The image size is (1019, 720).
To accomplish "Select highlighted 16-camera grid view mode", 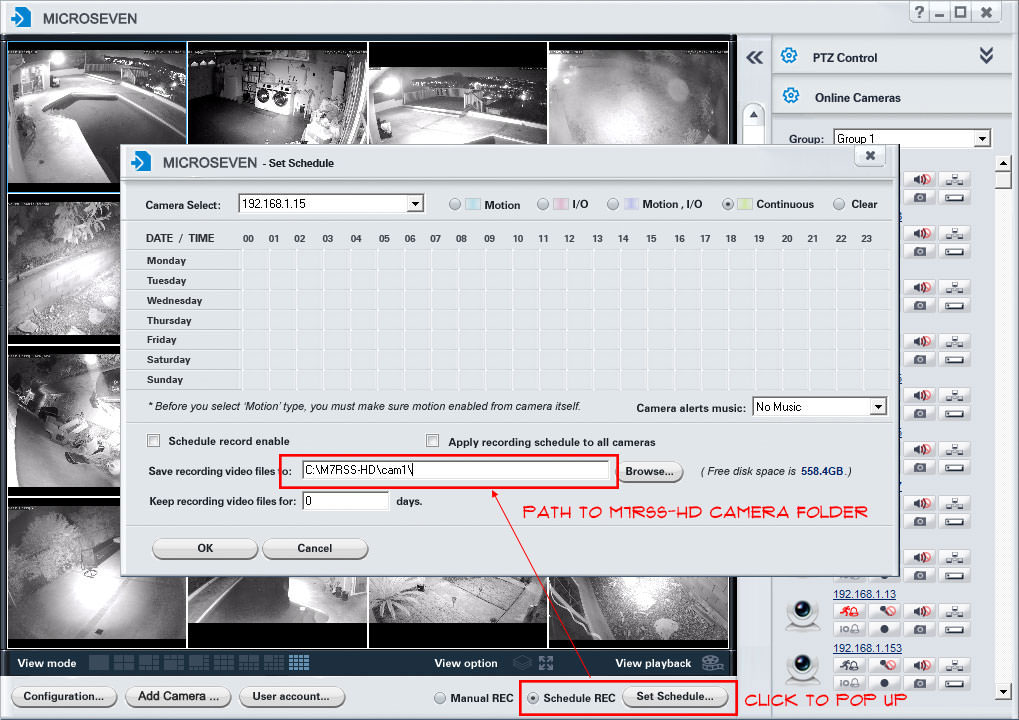I will 299,663.
